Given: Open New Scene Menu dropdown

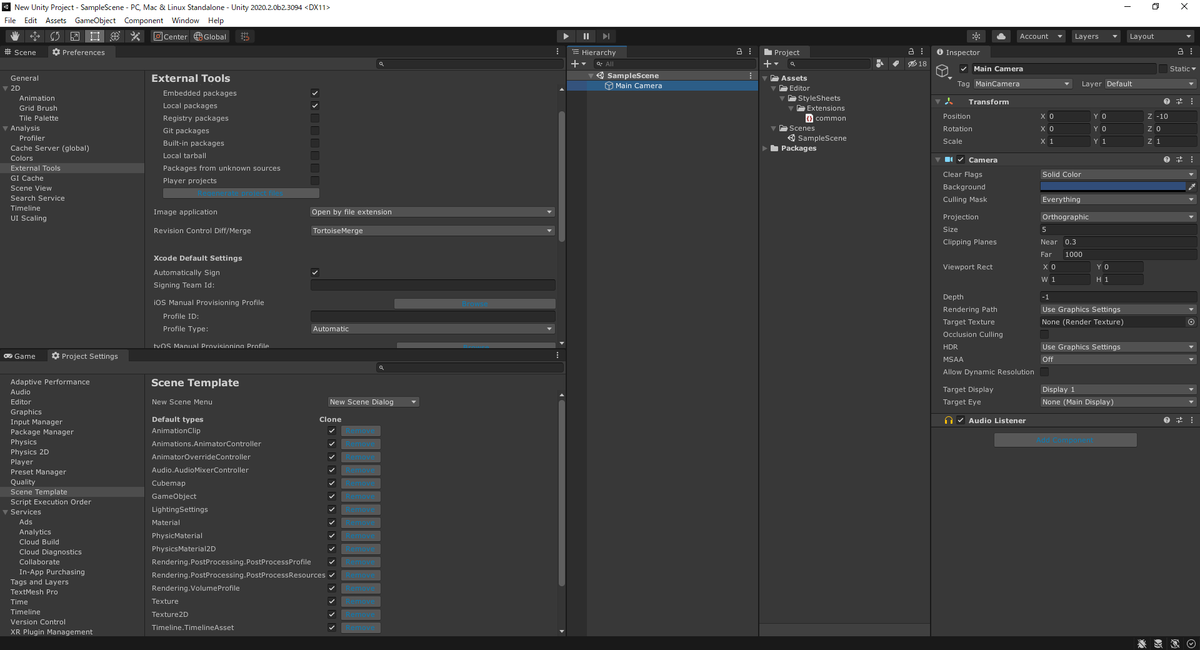Looking at the screenshot, I should pyautogui.click(x=373, y=402).
